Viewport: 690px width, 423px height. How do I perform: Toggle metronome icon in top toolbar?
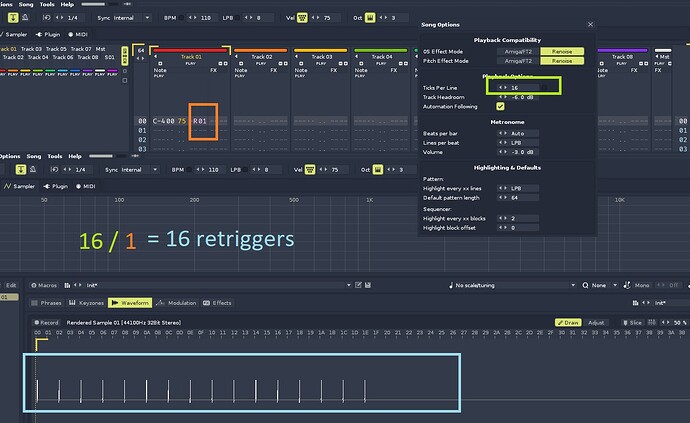pyautogui.click(x=25, y=18)
